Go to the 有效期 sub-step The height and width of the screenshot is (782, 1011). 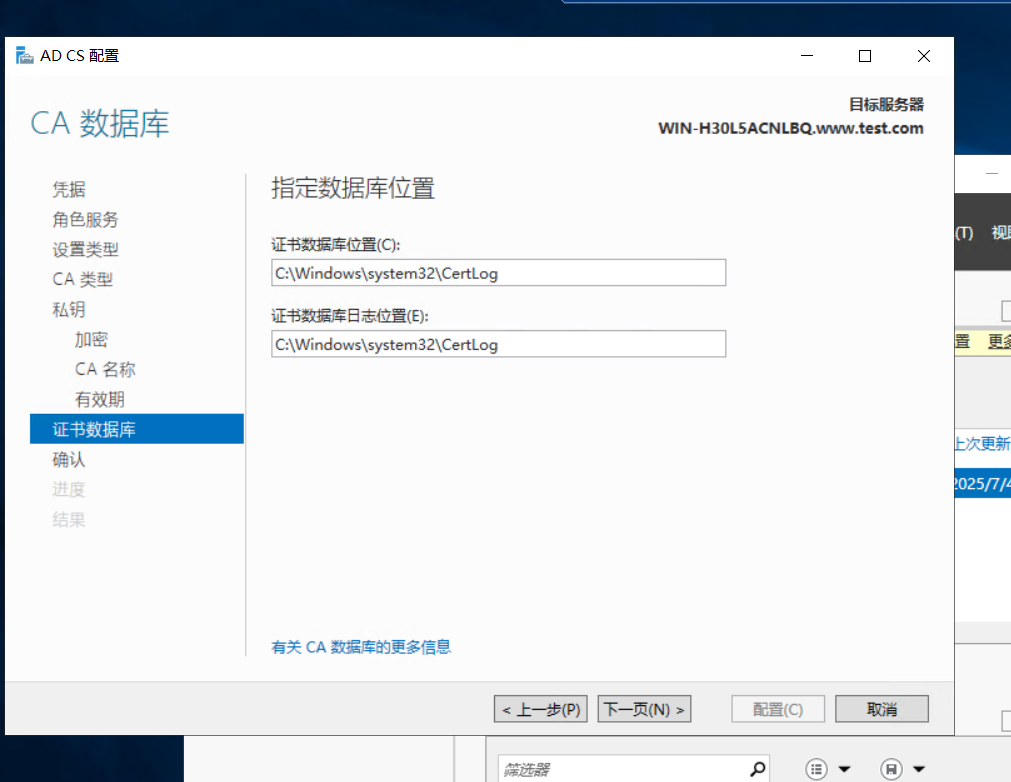click(99, 400)
